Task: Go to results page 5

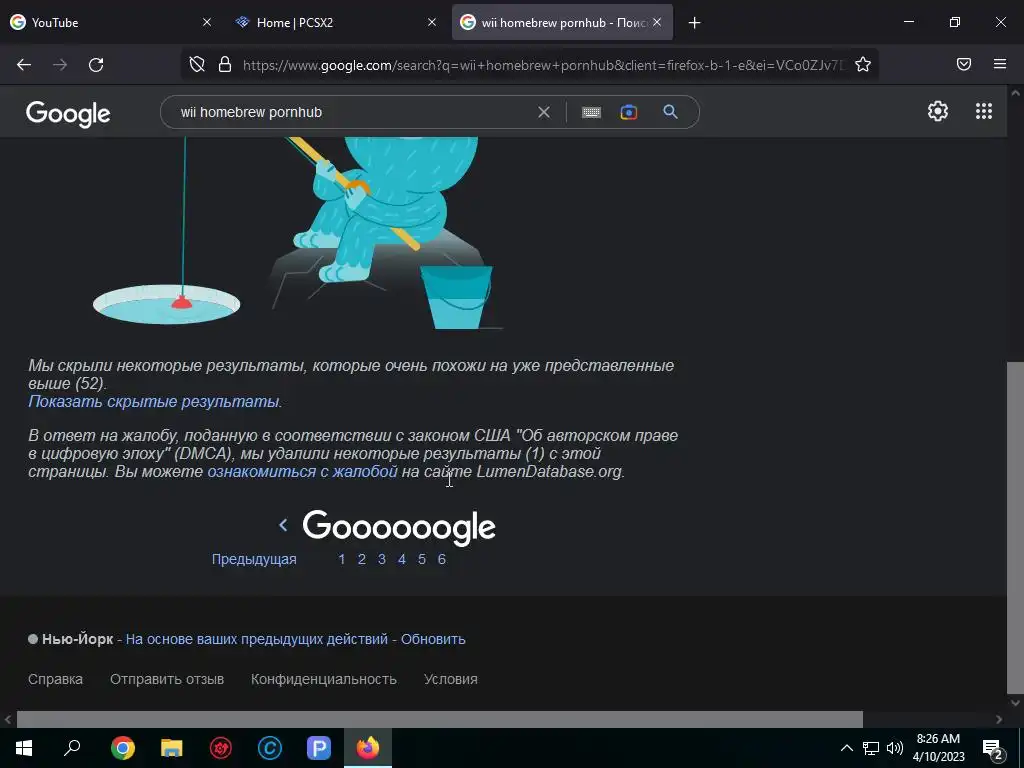Action: [x=422, y=559]
